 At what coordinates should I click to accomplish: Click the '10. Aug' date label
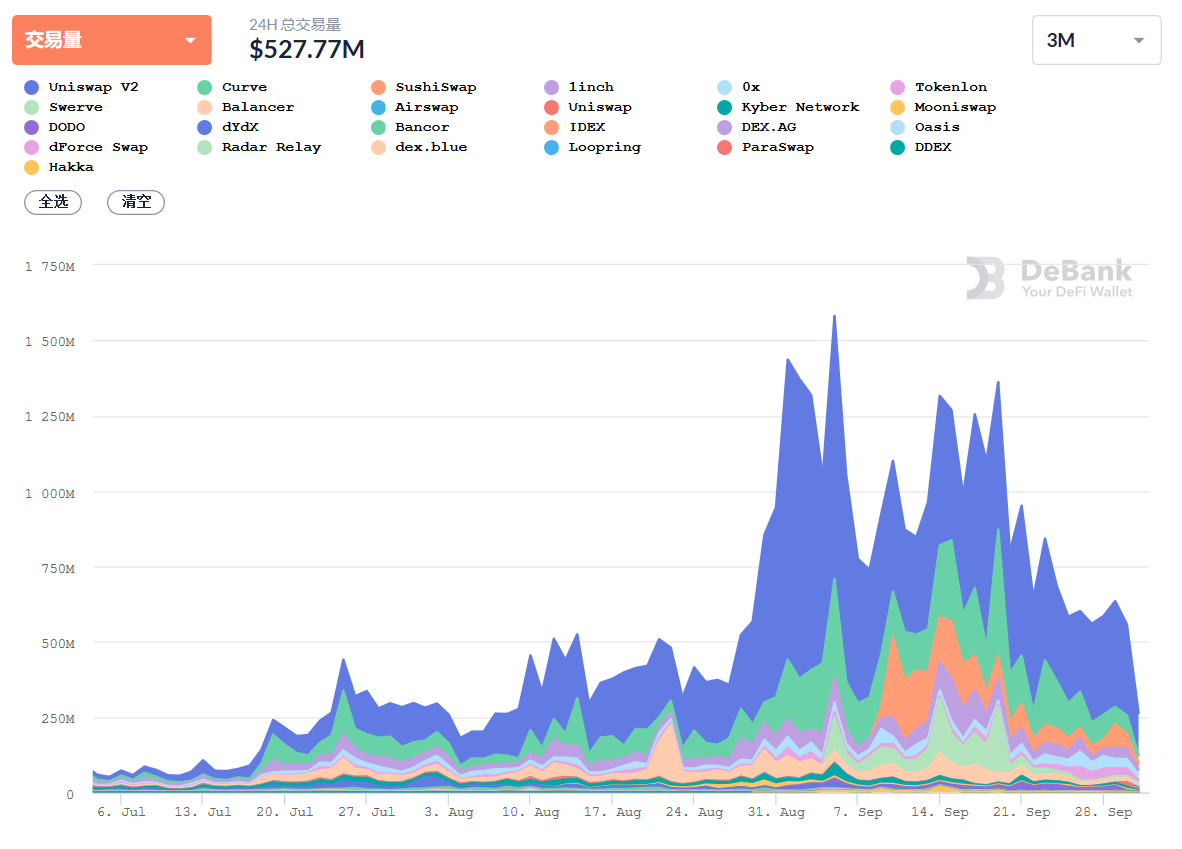tap(531, 812)
